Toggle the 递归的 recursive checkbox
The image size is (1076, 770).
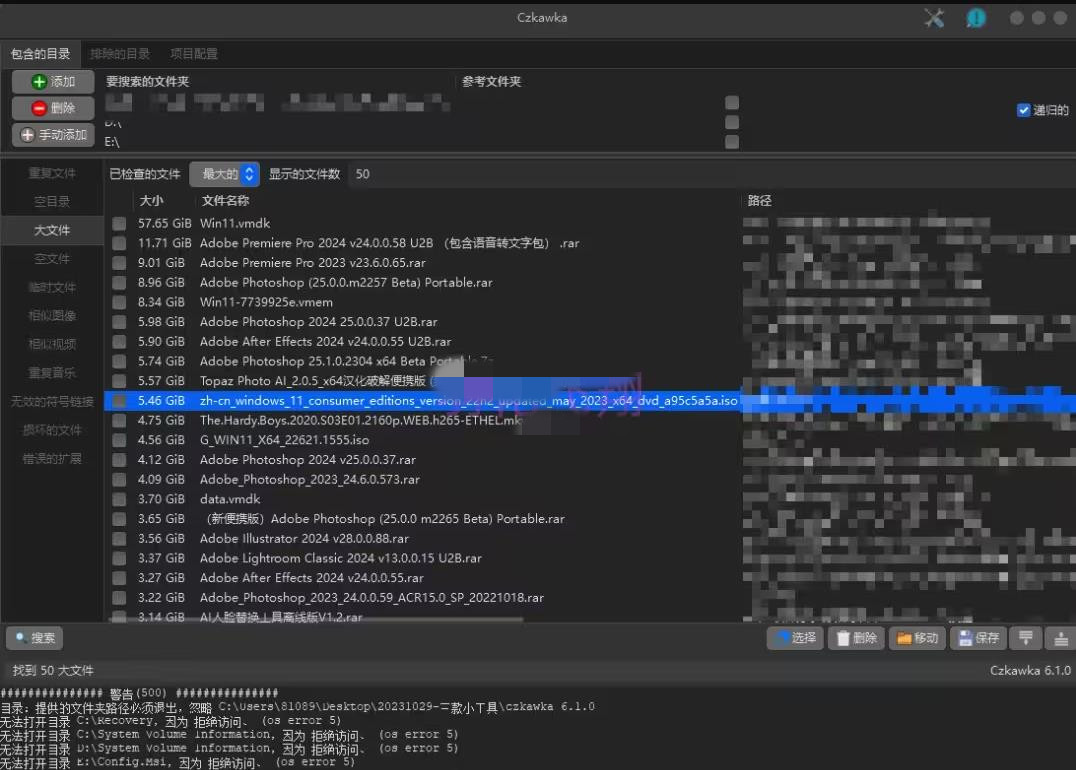[x=1024, y=110]
